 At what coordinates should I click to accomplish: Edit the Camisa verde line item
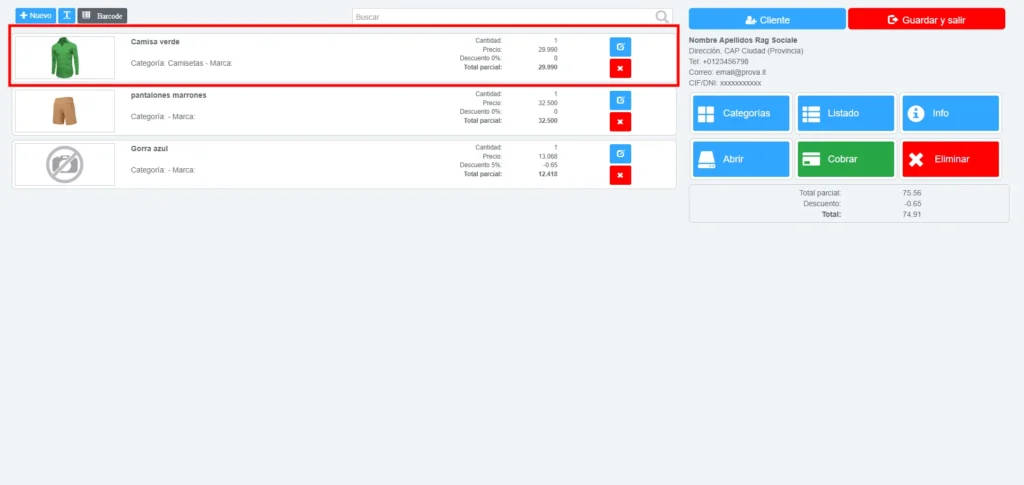coord(620,47)
